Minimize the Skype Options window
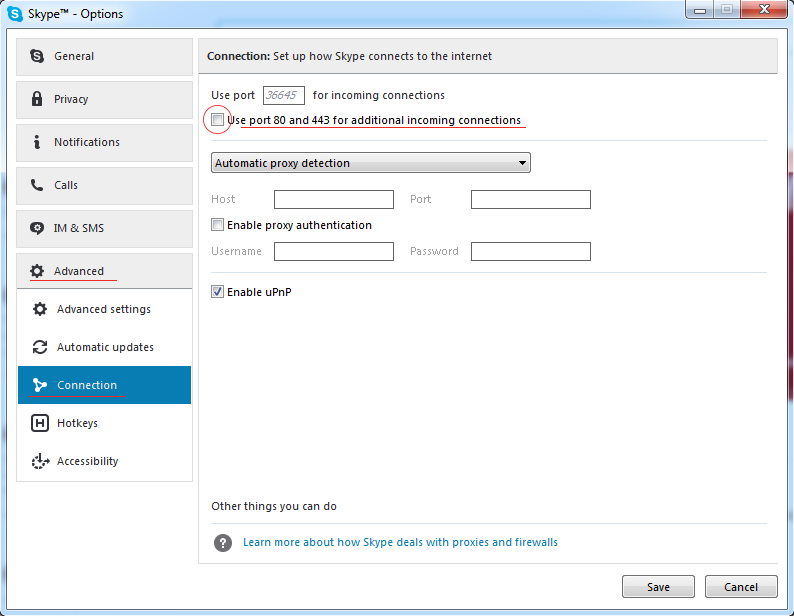 [700, 10]
